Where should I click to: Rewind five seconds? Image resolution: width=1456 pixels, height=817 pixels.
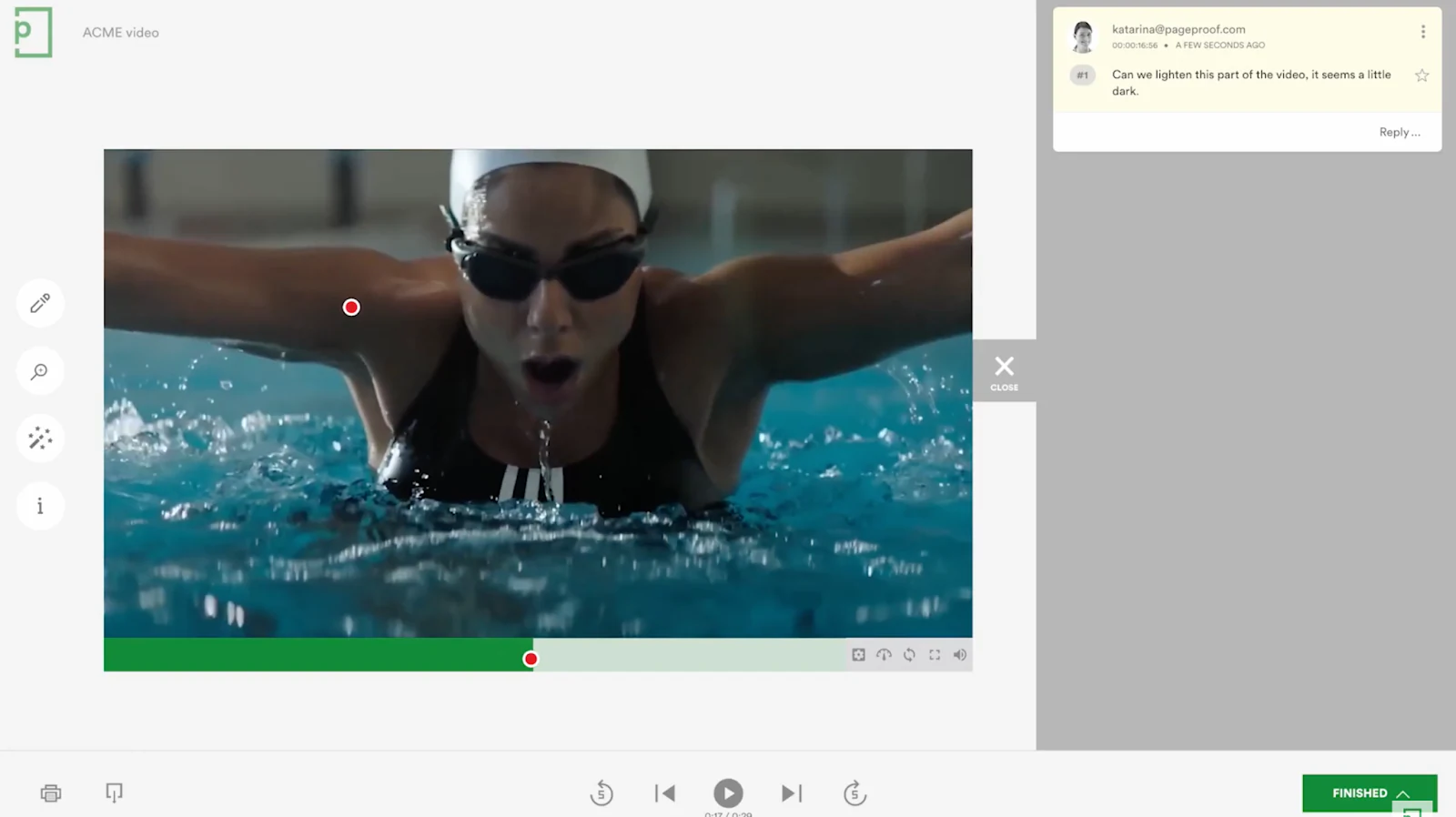(602, 793)
